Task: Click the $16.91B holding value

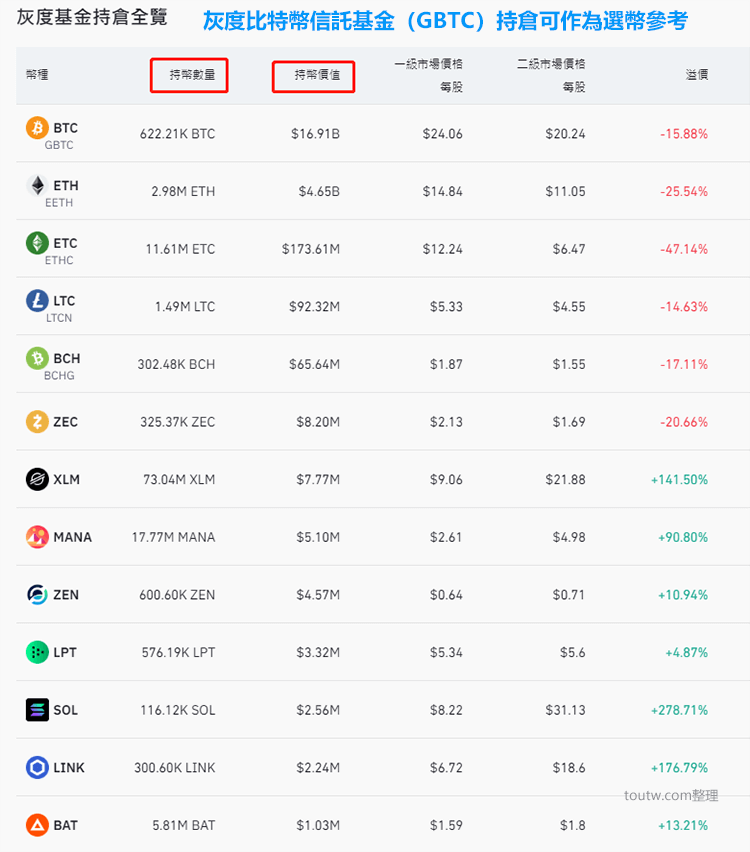Action: [x=315, y=134]
